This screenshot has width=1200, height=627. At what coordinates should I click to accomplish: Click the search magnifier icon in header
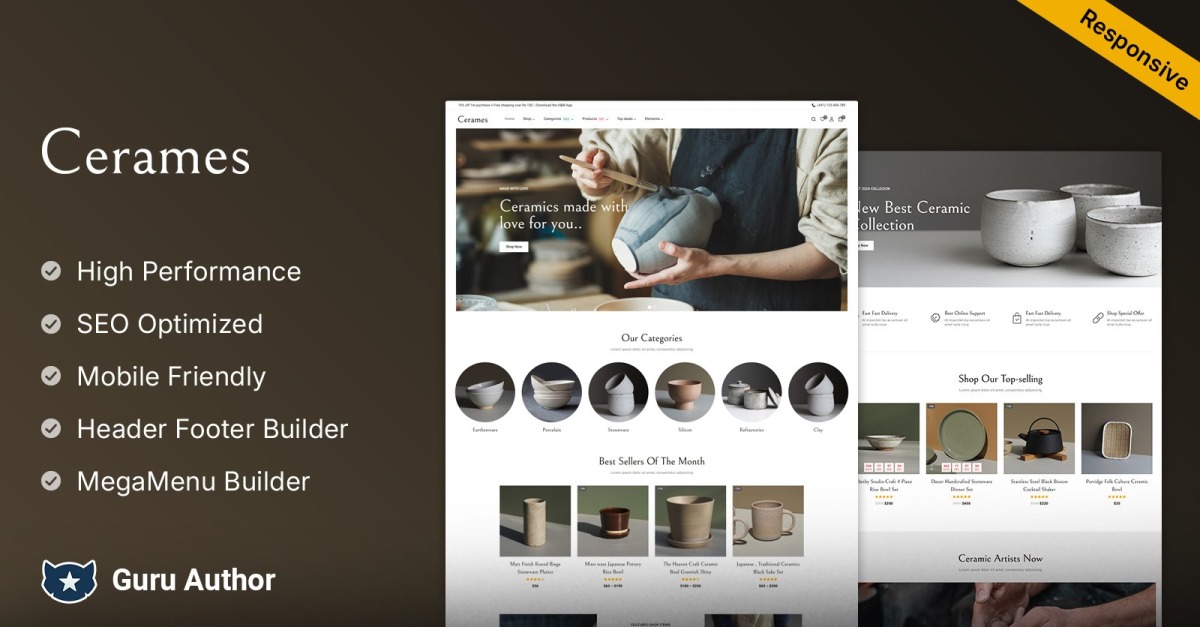[813, 119]
